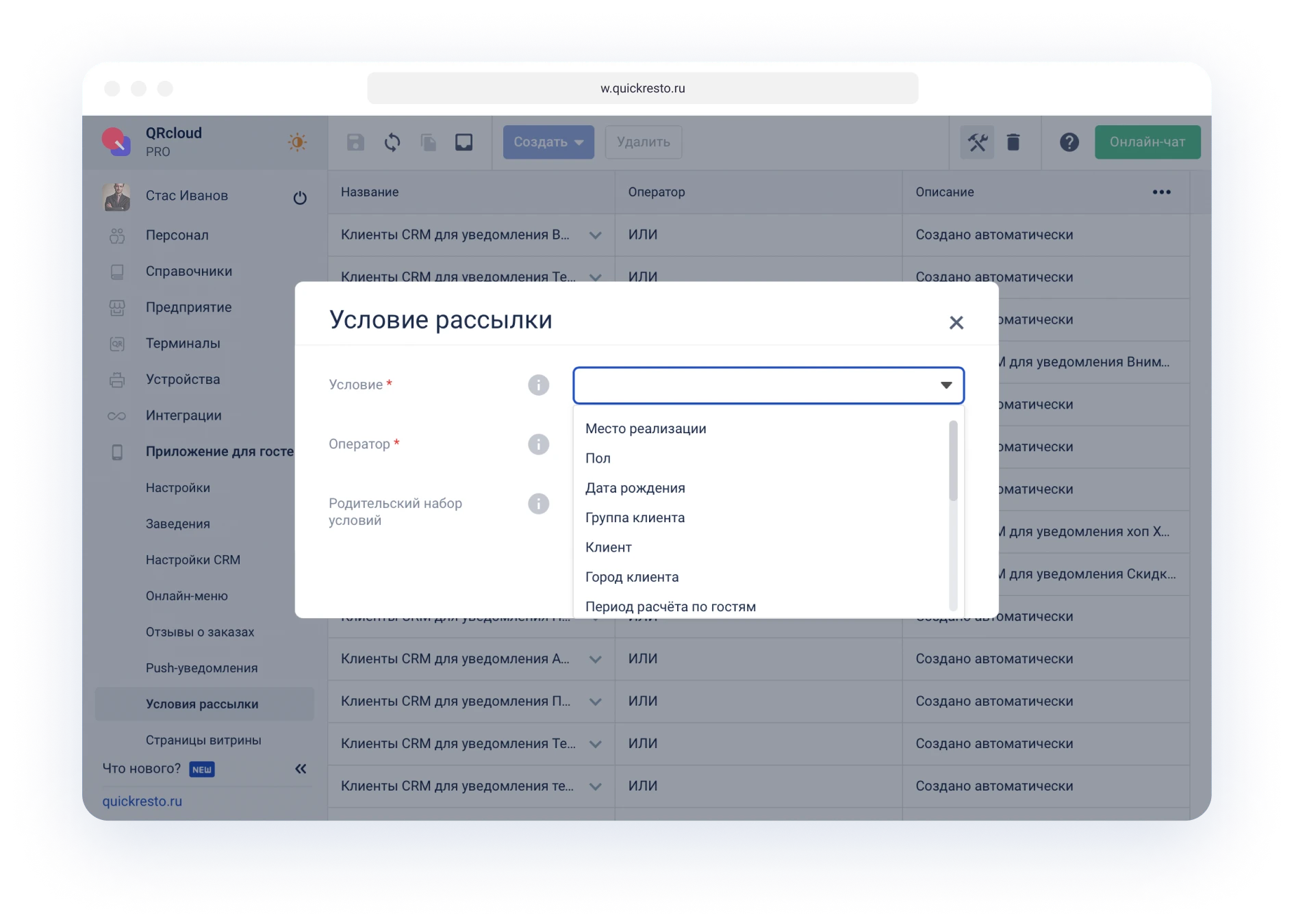
Task: Select Группа клиента from the condition list
Action: [x=634, y=517]
